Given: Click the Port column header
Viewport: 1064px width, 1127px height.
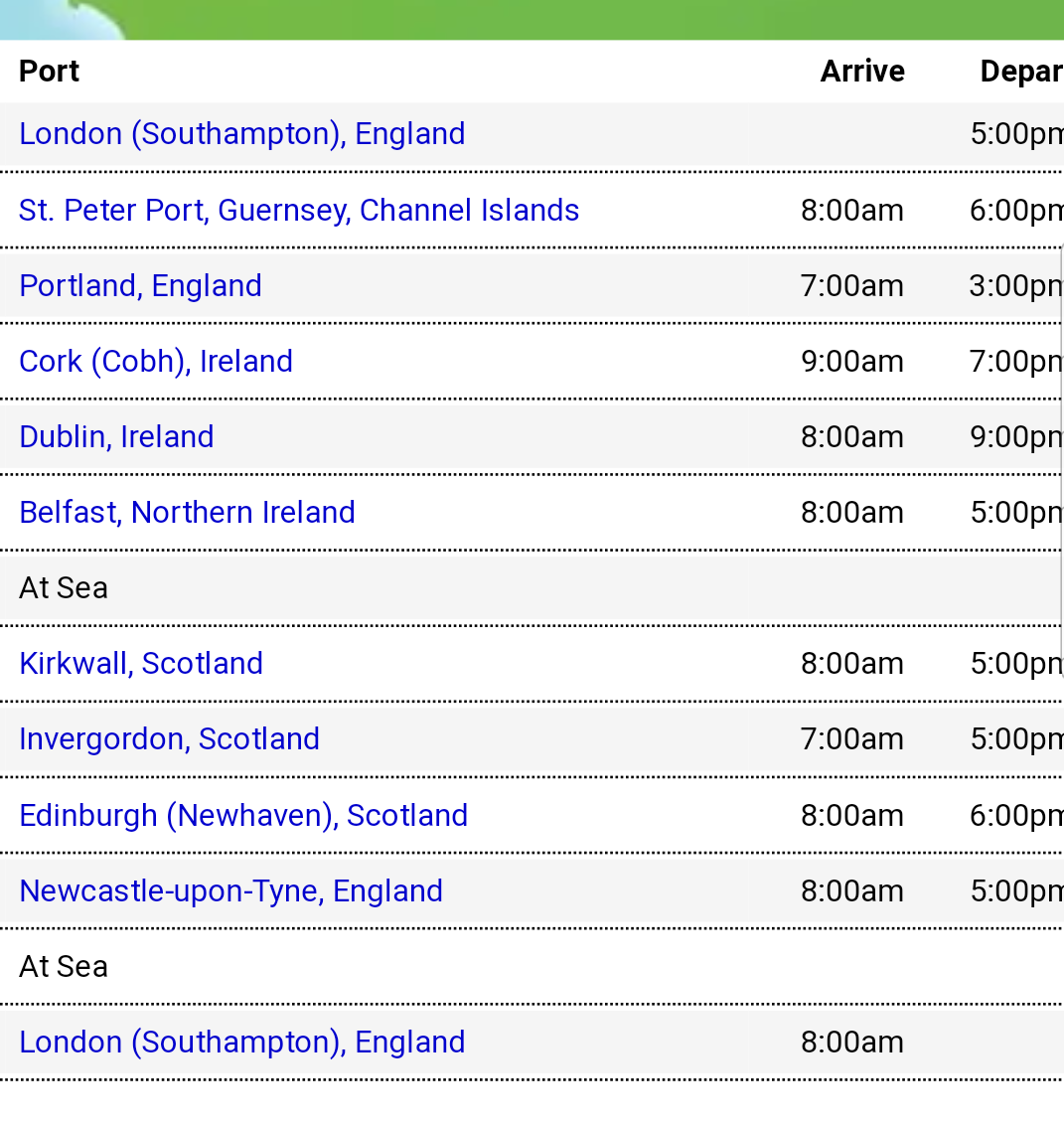Looking at the screenshot, I should tap(49, 72).
